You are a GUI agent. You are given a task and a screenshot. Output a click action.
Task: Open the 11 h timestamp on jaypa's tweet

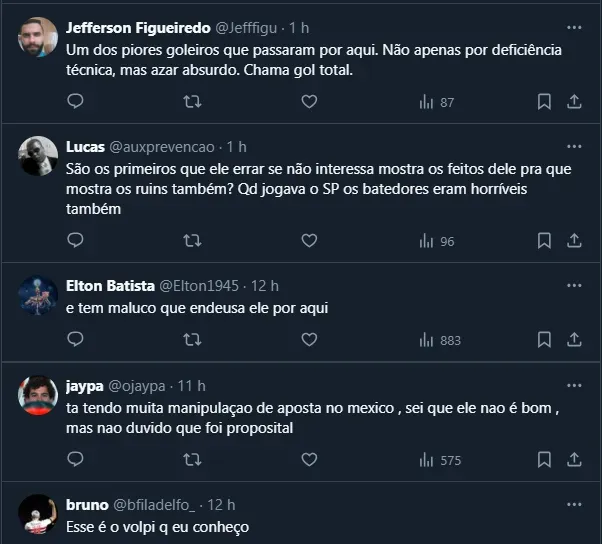(190, 386)
